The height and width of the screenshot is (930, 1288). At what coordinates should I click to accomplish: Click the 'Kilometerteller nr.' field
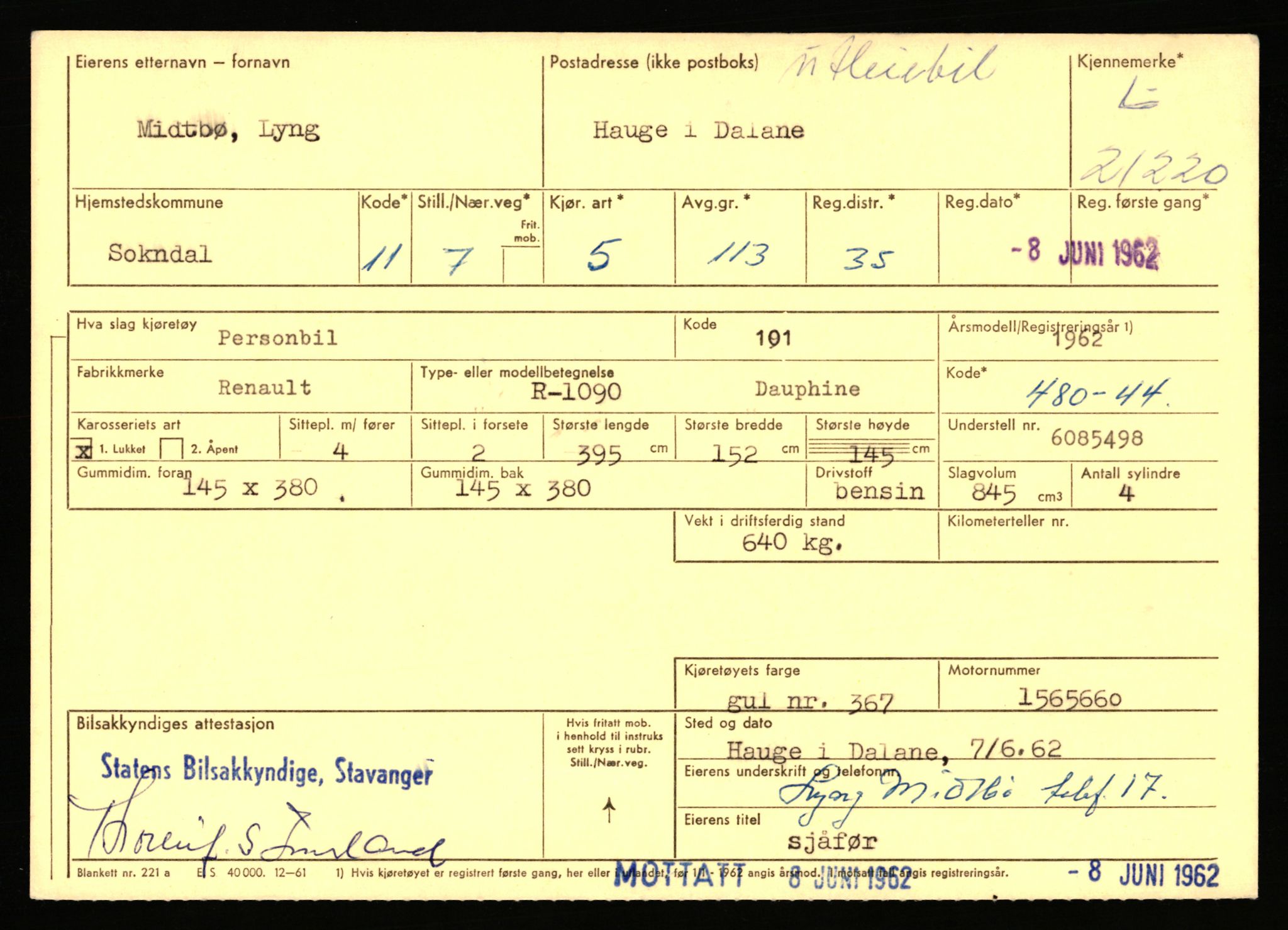click(x=1078, y=536)
